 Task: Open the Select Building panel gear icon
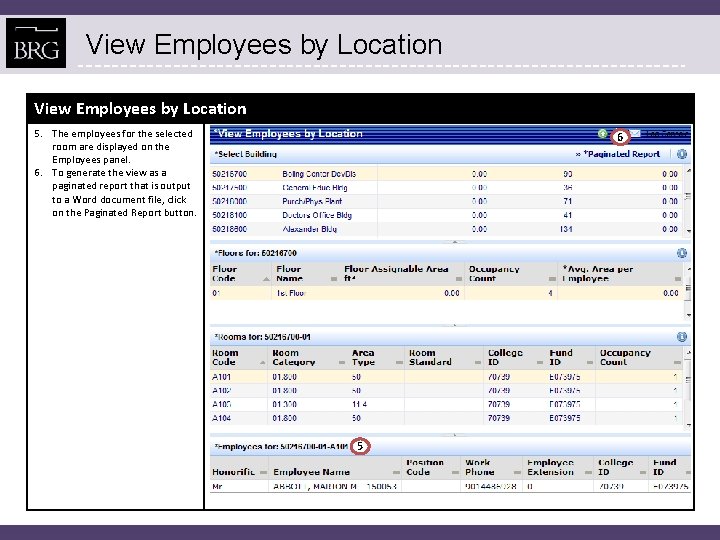(x=682, y=154)
